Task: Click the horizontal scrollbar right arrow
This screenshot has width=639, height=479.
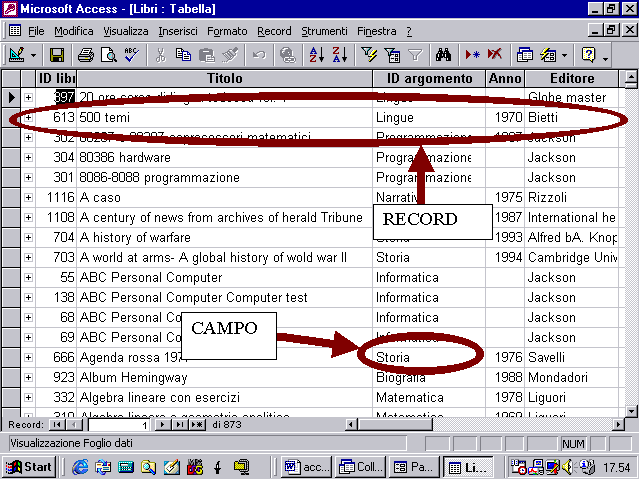Action: tap(619, 425)
